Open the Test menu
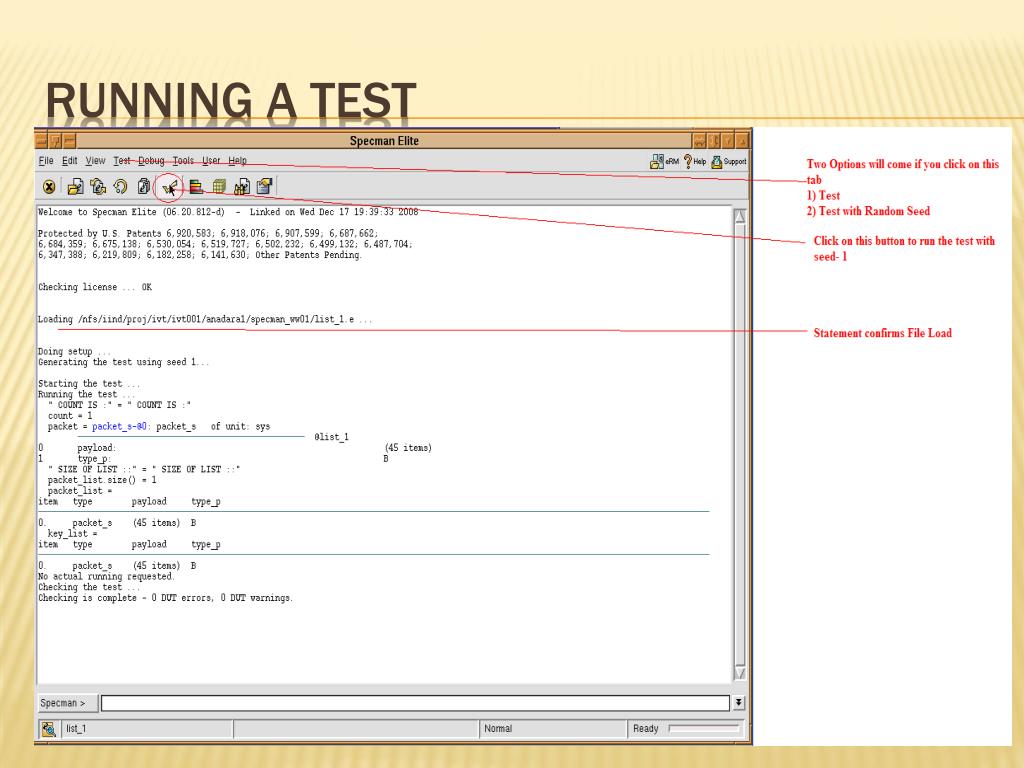The image size is (1024, 768). pyautogui.click(x=122, y=161)
